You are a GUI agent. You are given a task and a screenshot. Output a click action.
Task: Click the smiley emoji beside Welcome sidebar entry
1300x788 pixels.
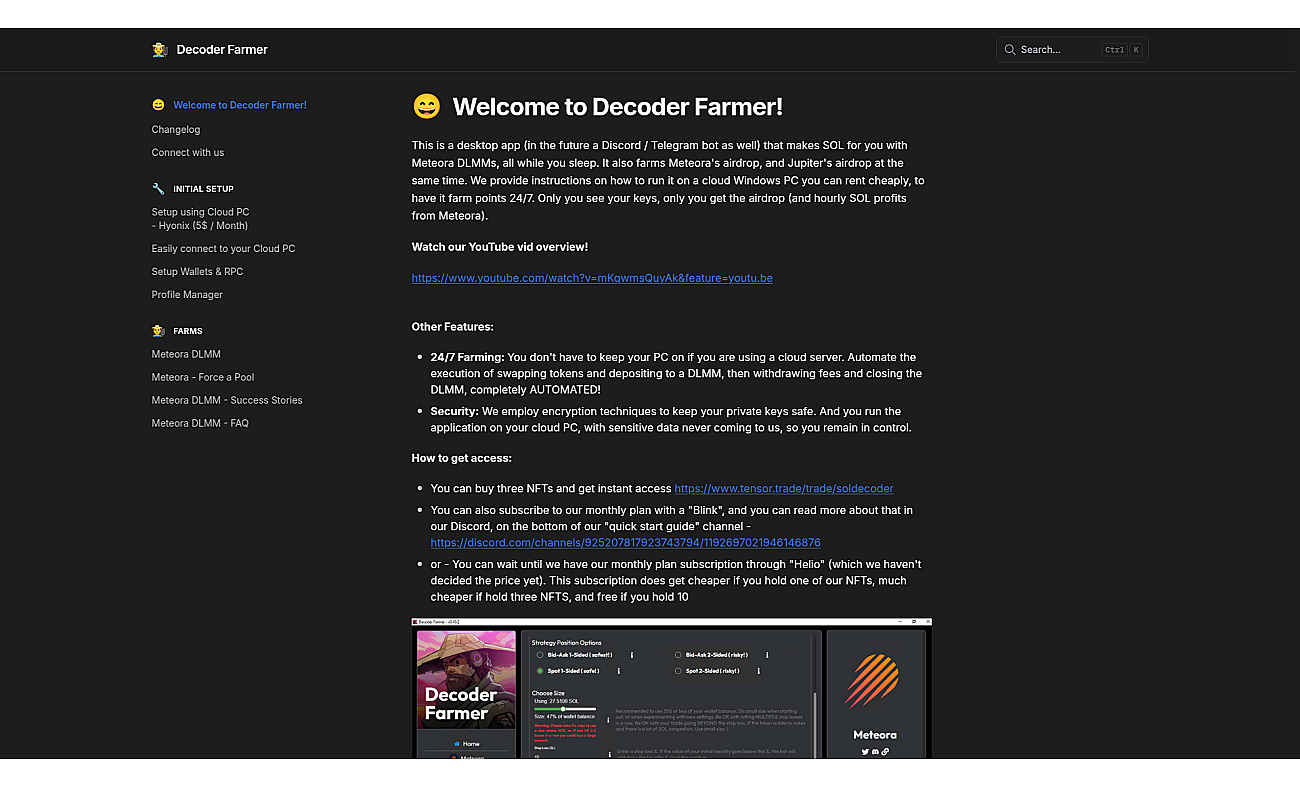158,105
